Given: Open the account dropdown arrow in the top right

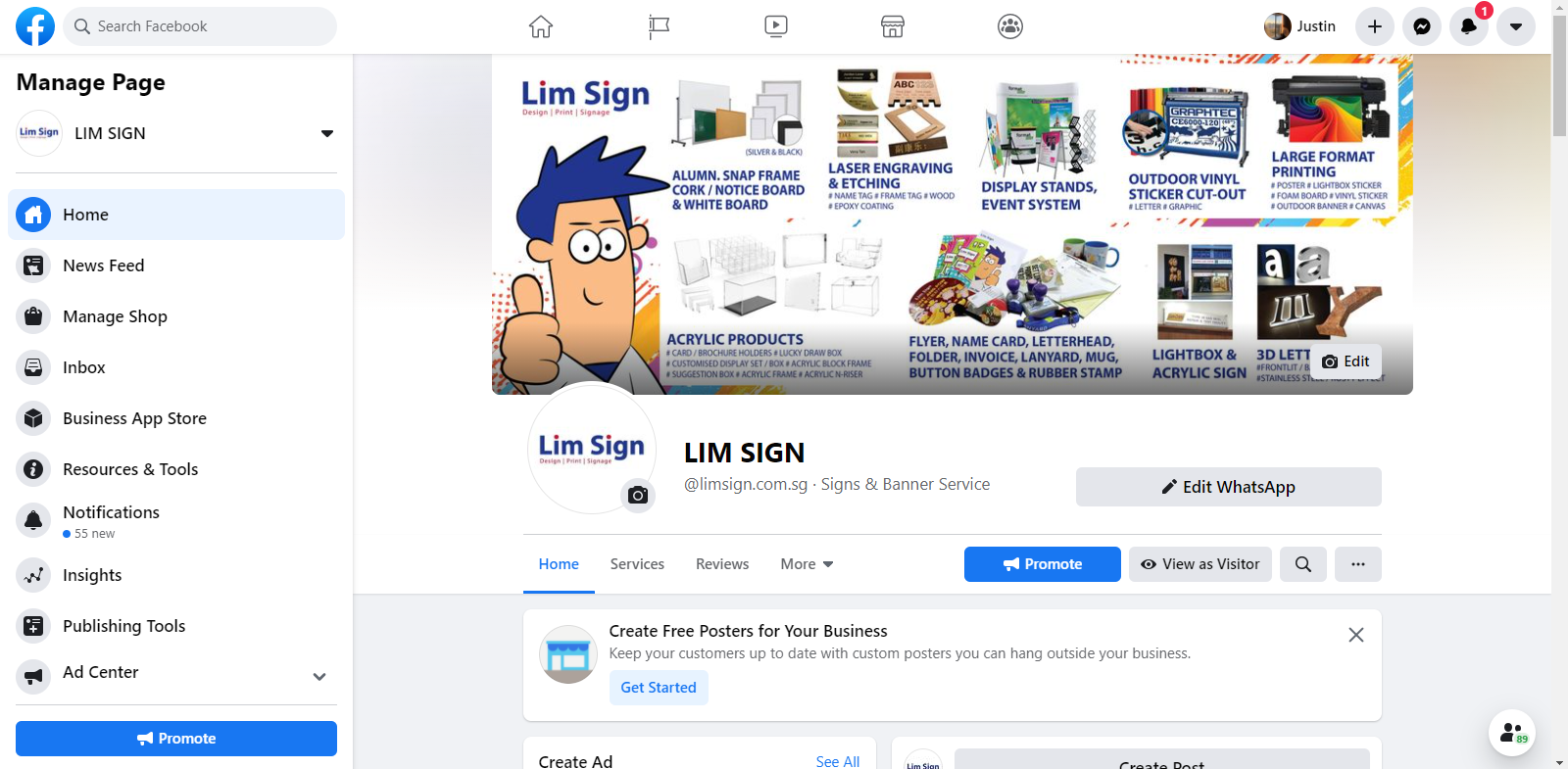Looking at the screenshot, I should (1515, 26).
